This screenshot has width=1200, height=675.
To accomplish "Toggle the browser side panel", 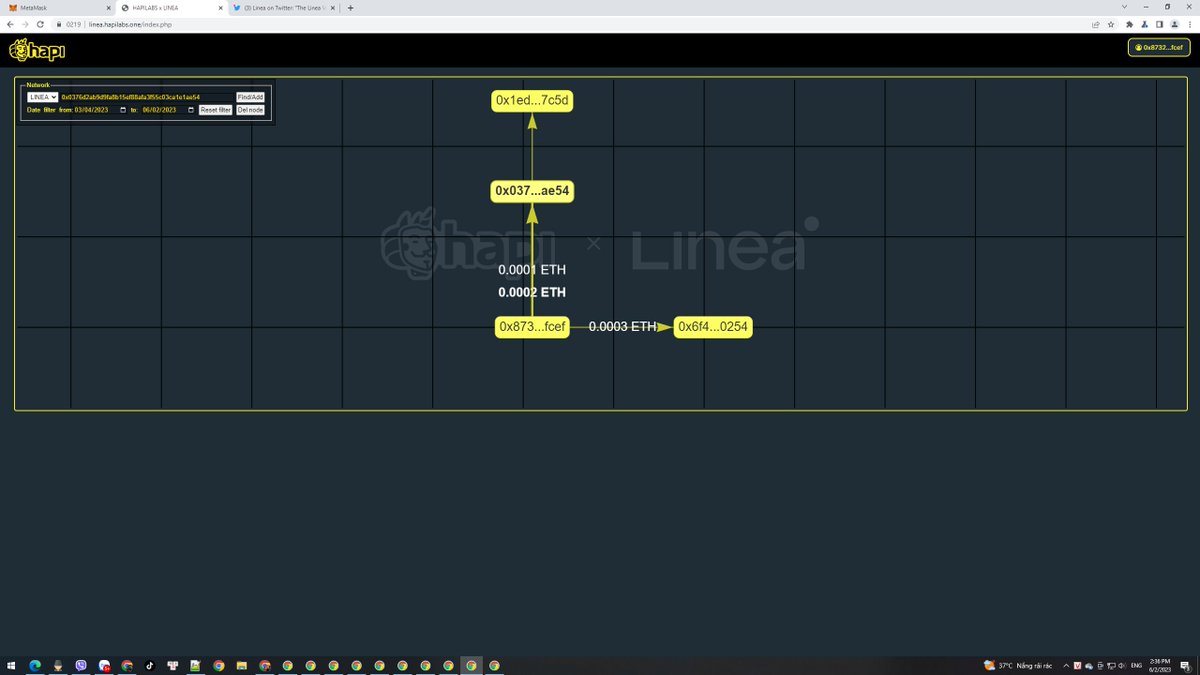I will click(1159, 24).
